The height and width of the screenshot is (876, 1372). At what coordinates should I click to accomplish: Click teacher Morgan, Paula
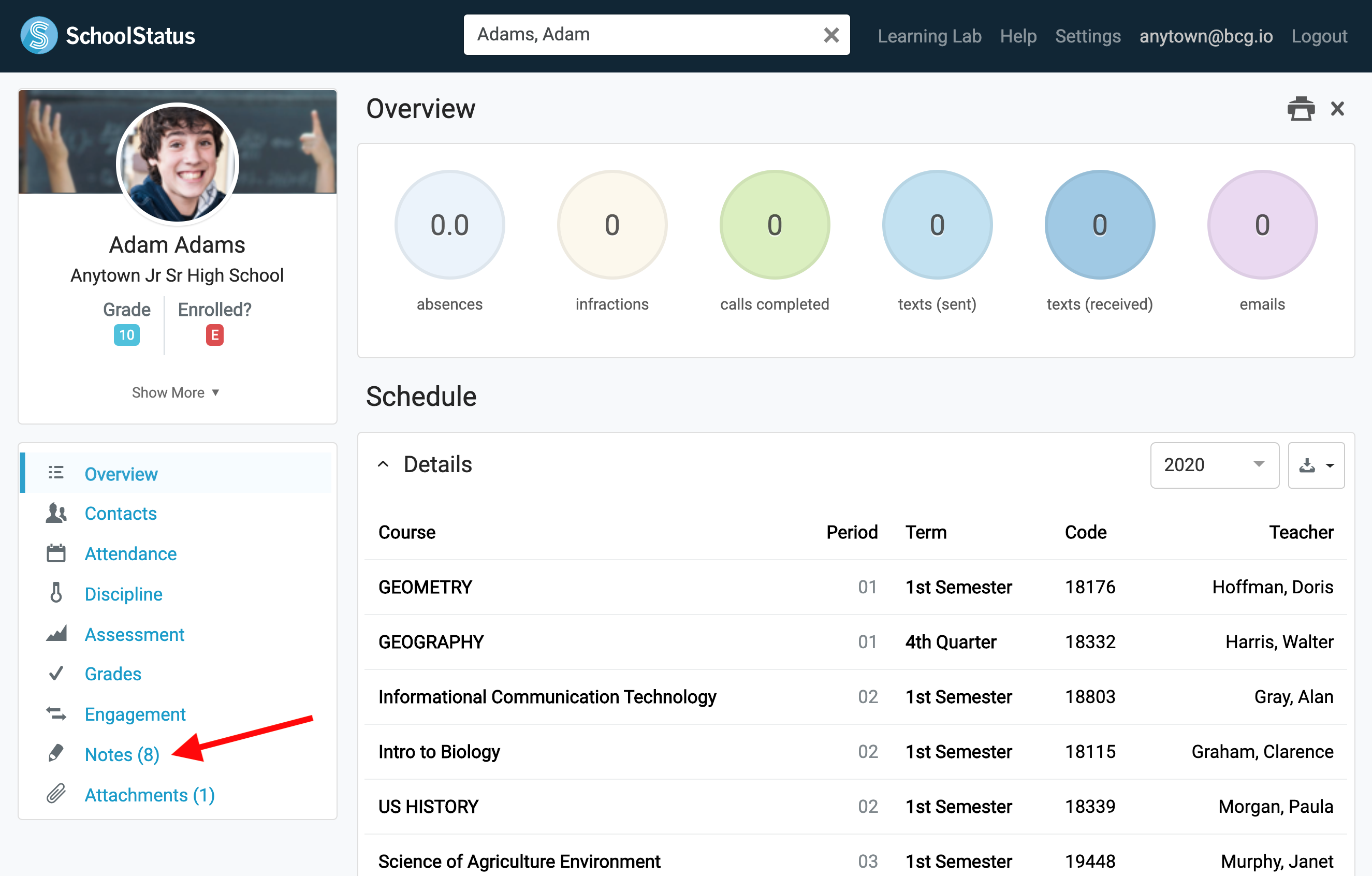point(1276,807)
